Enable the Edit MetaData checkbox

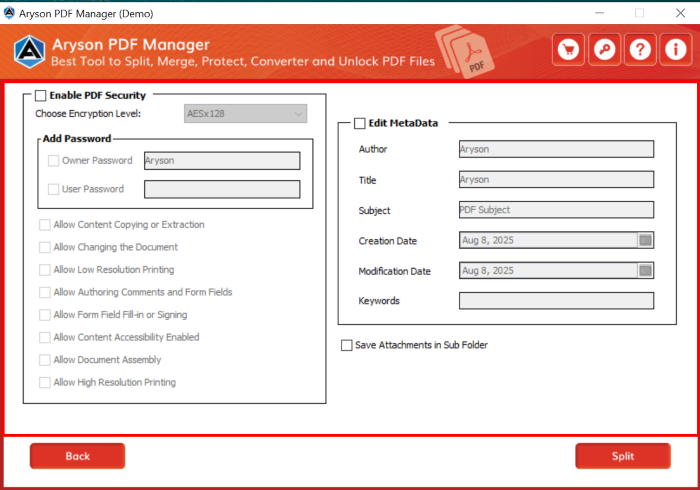pos(360,123)
